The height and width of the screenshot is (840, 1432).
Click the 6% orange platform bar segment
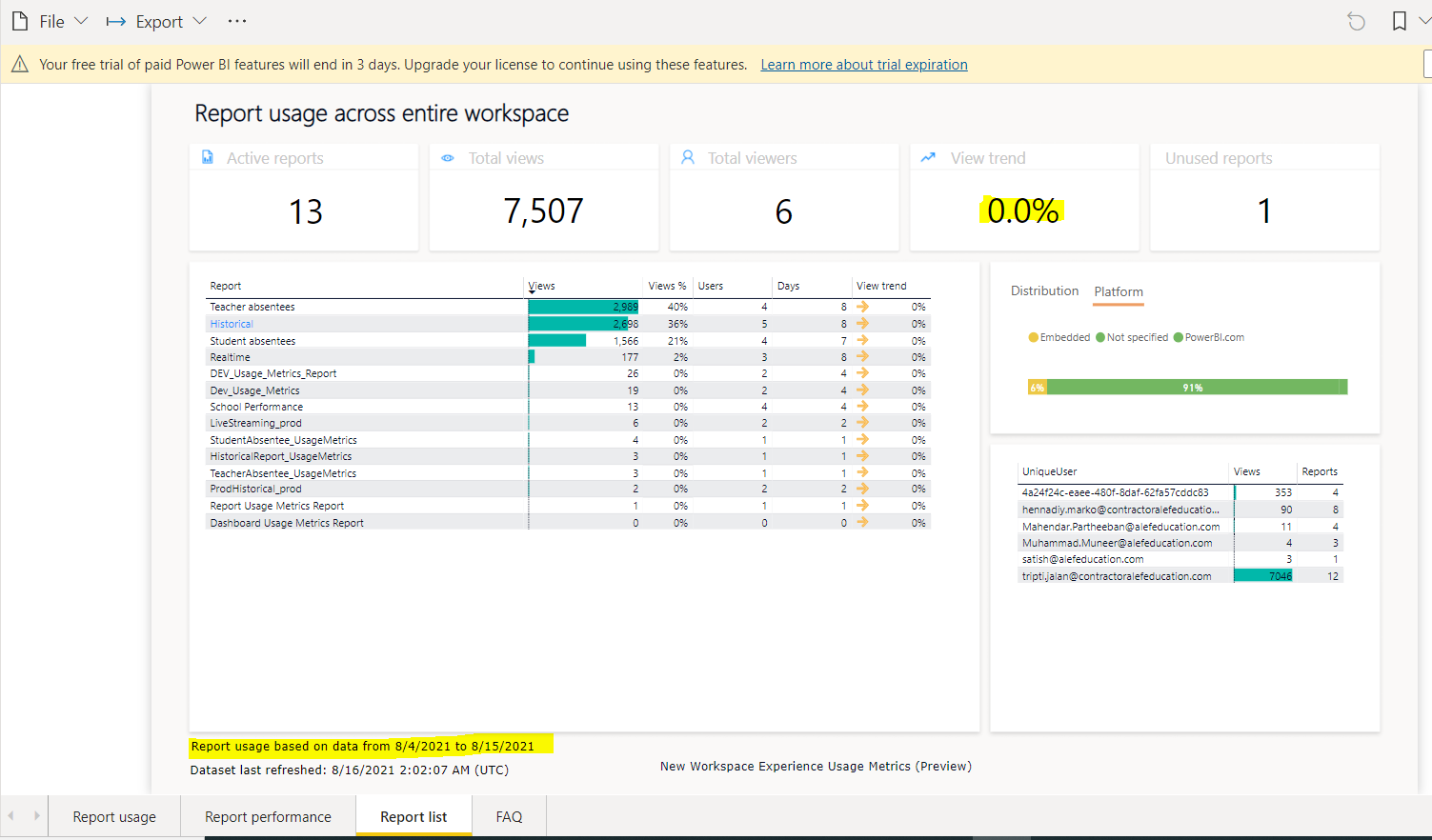pyautogui.click(x=1037, y=387)
